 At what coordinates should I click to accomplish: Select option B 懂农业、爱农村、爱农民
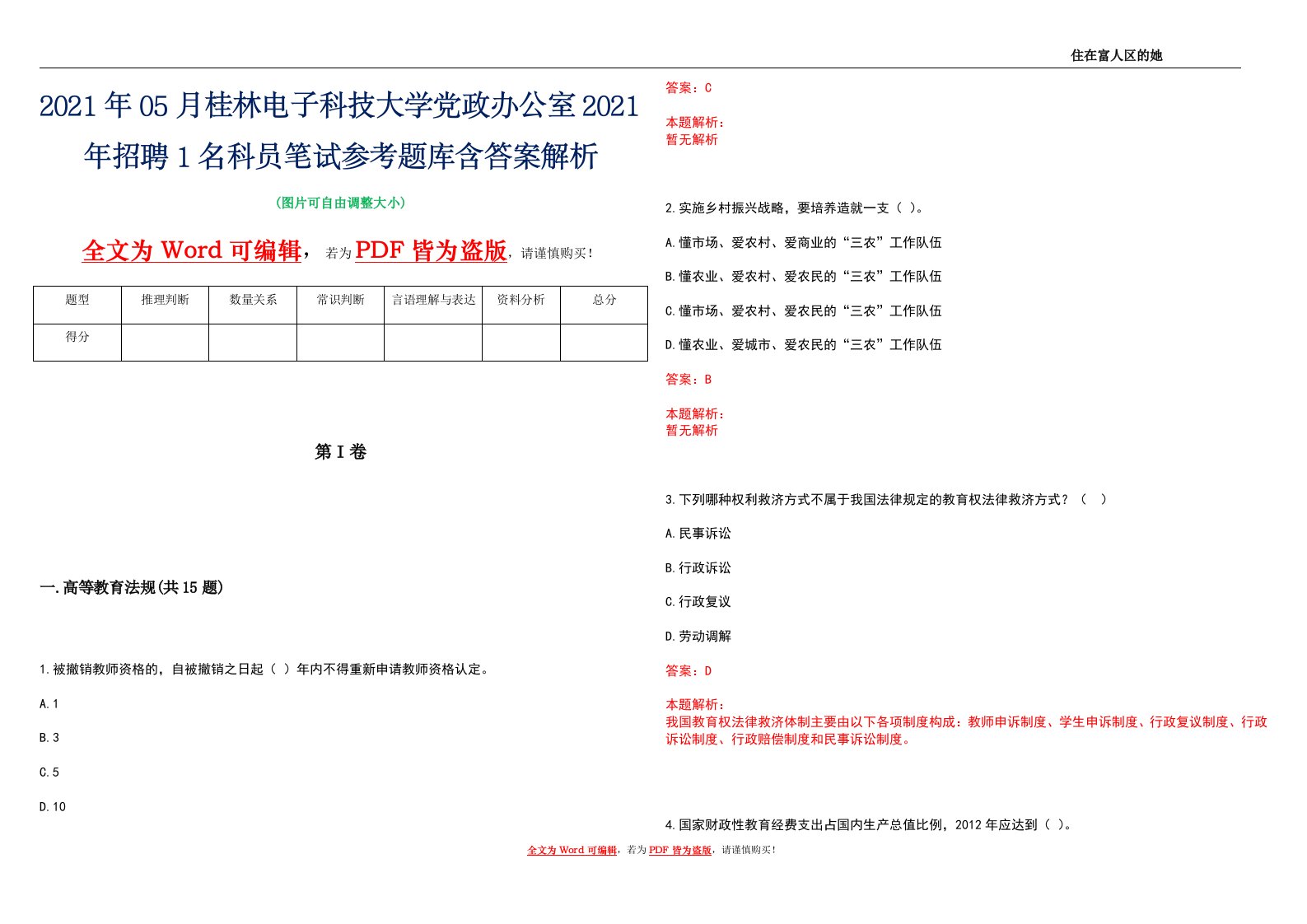click(x=803, y=277)
